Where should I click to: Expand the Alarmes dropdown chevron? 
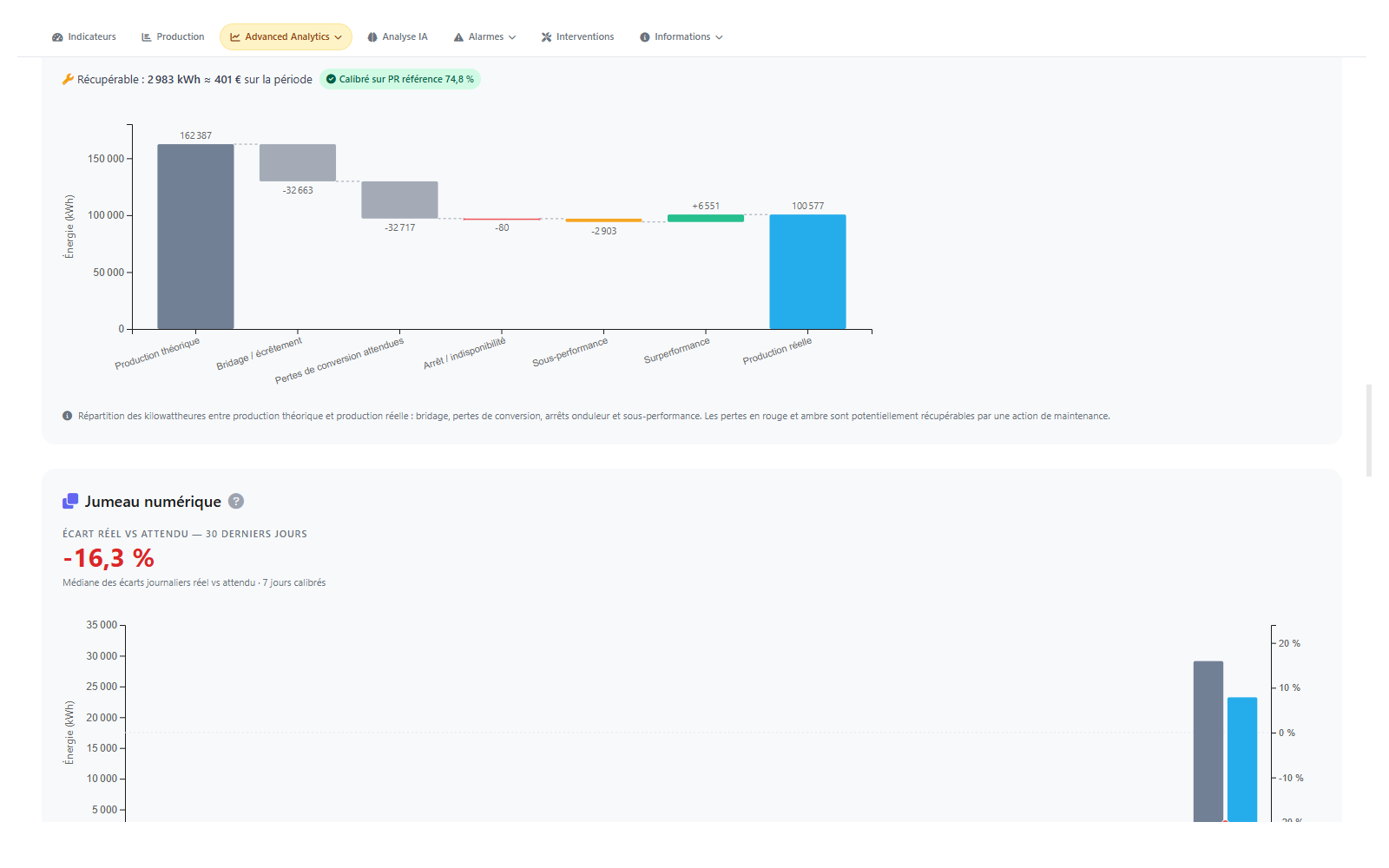[x=512, y=37]
